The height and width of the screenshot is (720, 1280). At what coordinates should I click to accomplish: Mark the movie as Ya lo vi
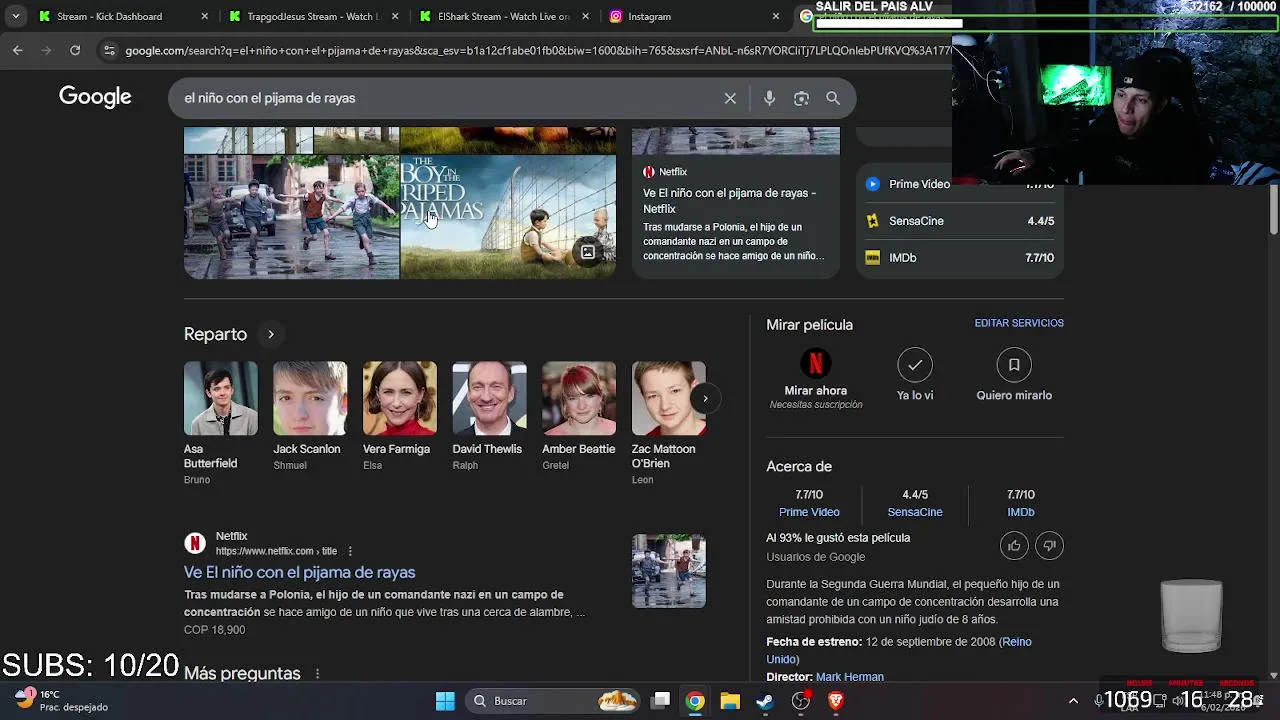point(915,365)
